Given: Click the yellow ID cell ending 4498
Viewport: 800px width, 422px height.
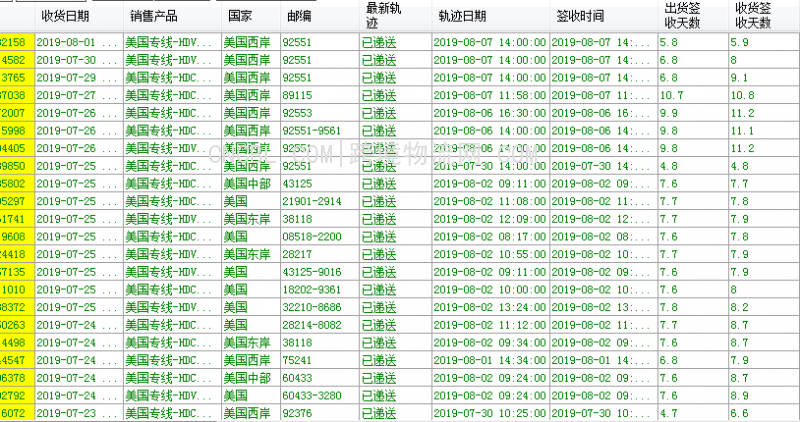Looking at the screenshot, I should click(x=17, y=342).
